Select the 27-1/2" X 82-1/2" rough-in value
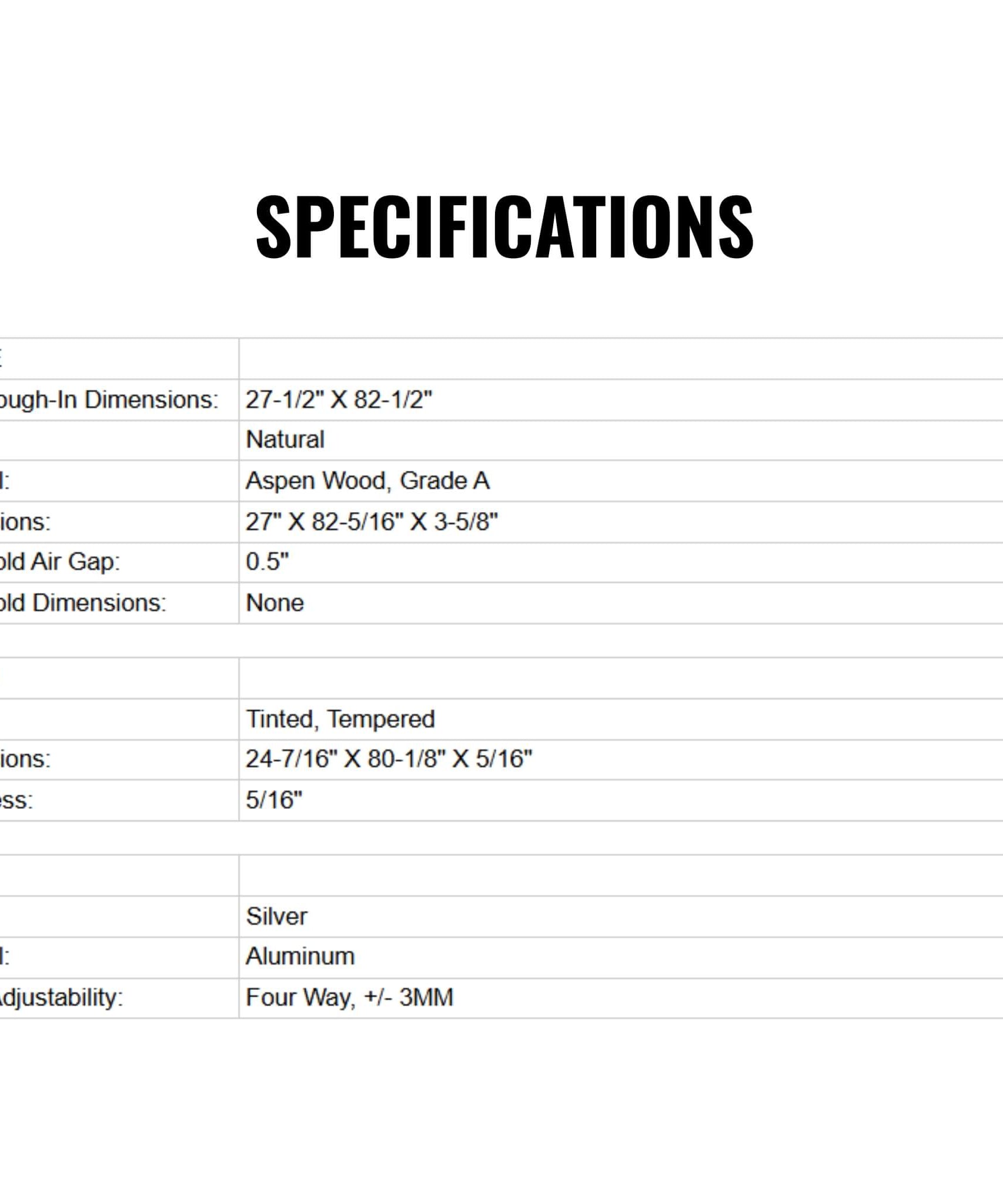 (x=339, y=400)
